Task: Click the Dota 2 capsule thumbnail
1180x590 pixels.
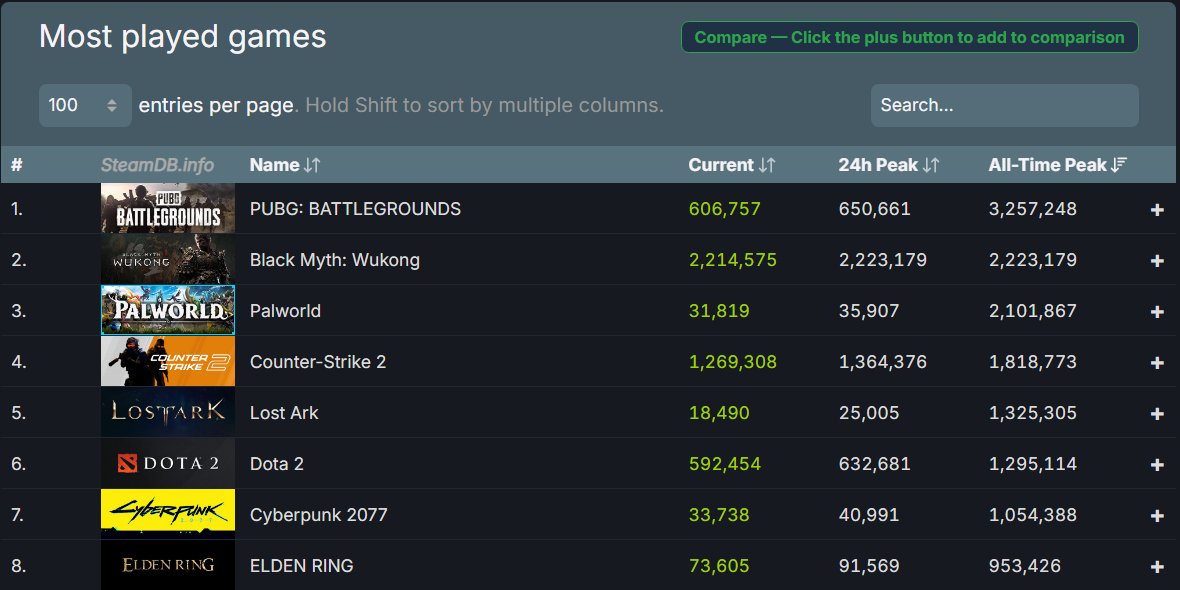Action: point(167,464)
